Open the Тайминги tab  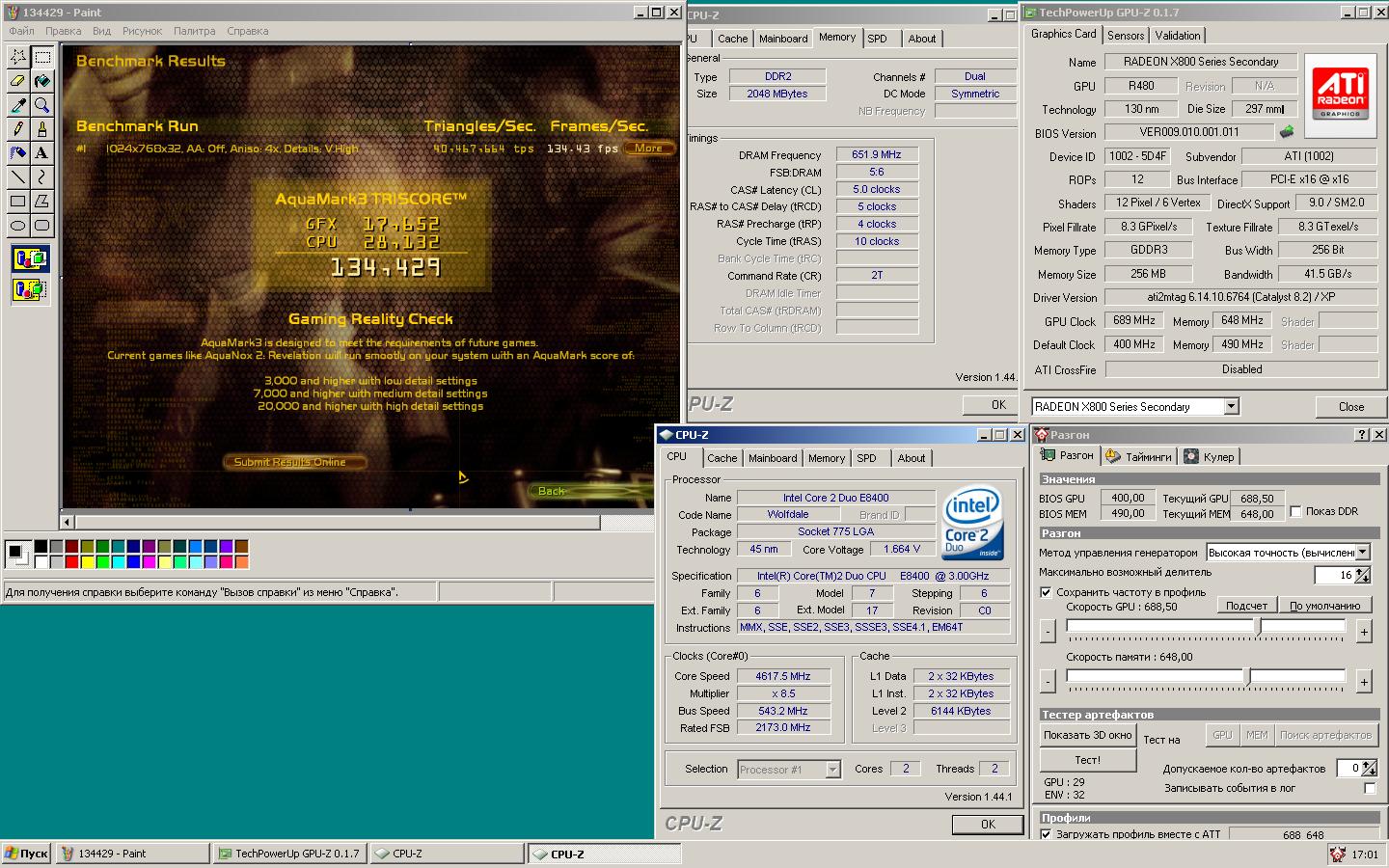point(1139,456)
